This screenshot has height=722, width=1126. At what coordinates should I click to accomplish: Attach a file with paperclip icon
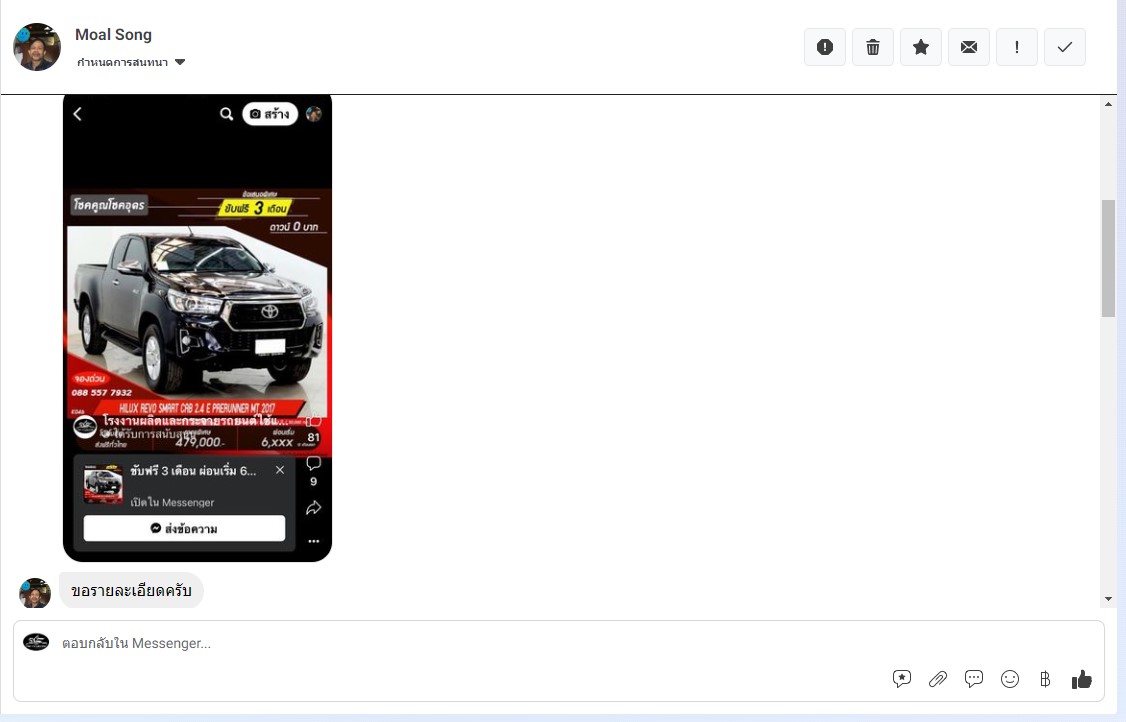point(937,679)
